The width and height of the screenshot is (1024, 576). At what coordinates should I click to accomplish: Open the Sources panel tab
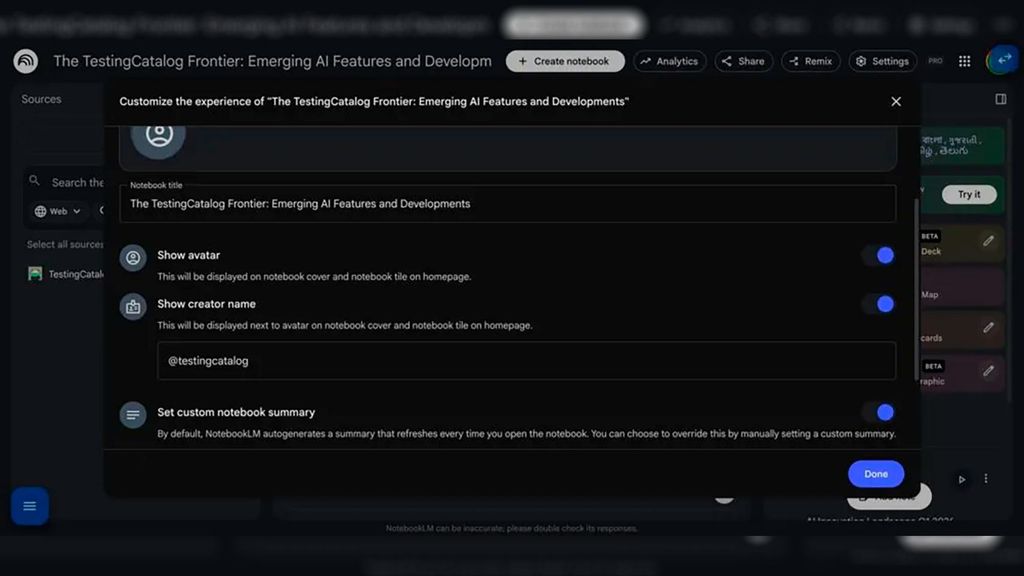tap(41, 99)
